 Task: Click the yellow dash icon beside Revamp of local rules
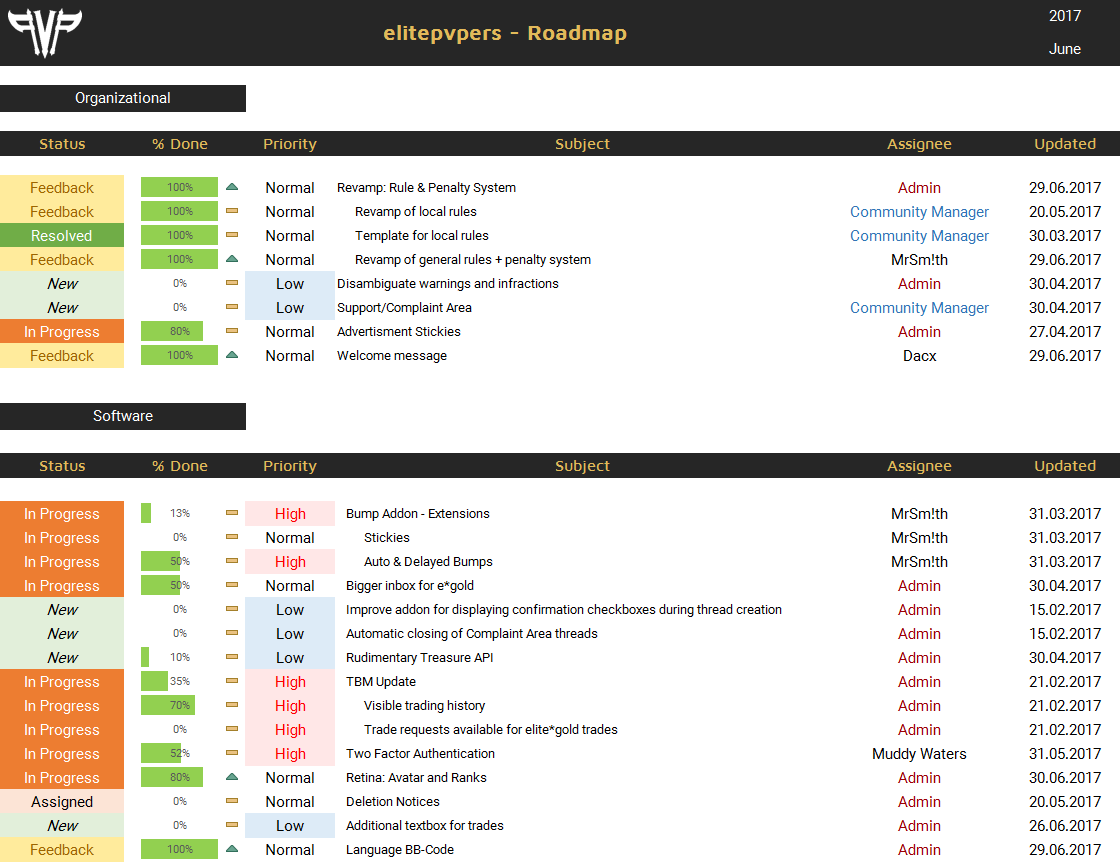(231, 211)
